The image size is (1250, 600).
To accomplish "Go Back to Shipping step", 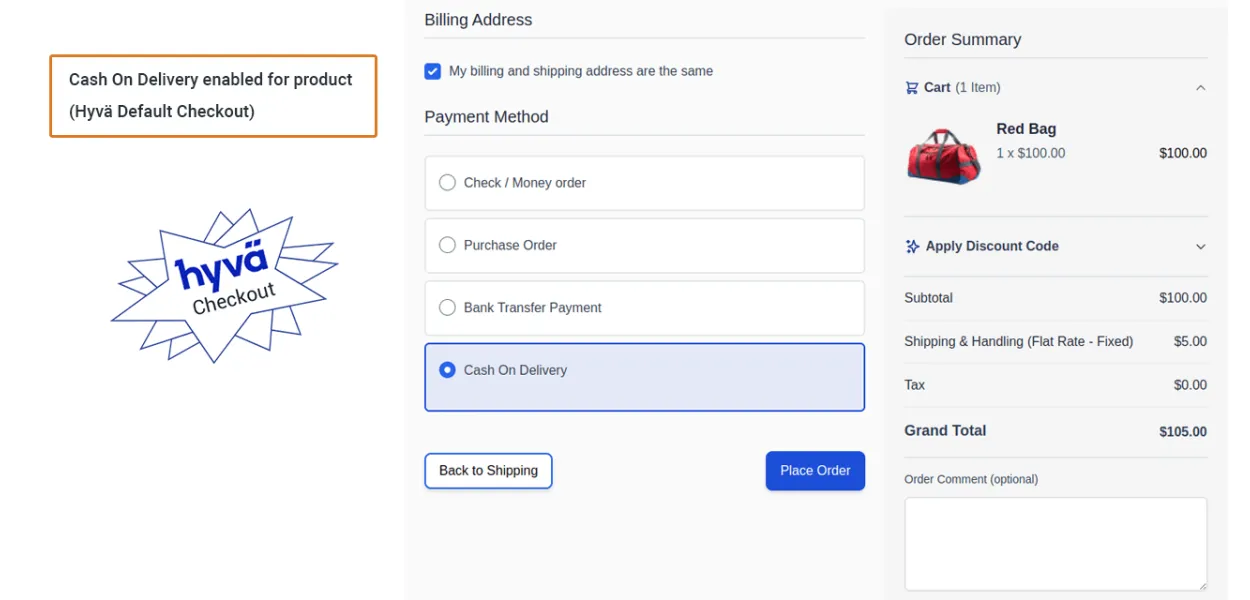I will click(x=488, y=471).
